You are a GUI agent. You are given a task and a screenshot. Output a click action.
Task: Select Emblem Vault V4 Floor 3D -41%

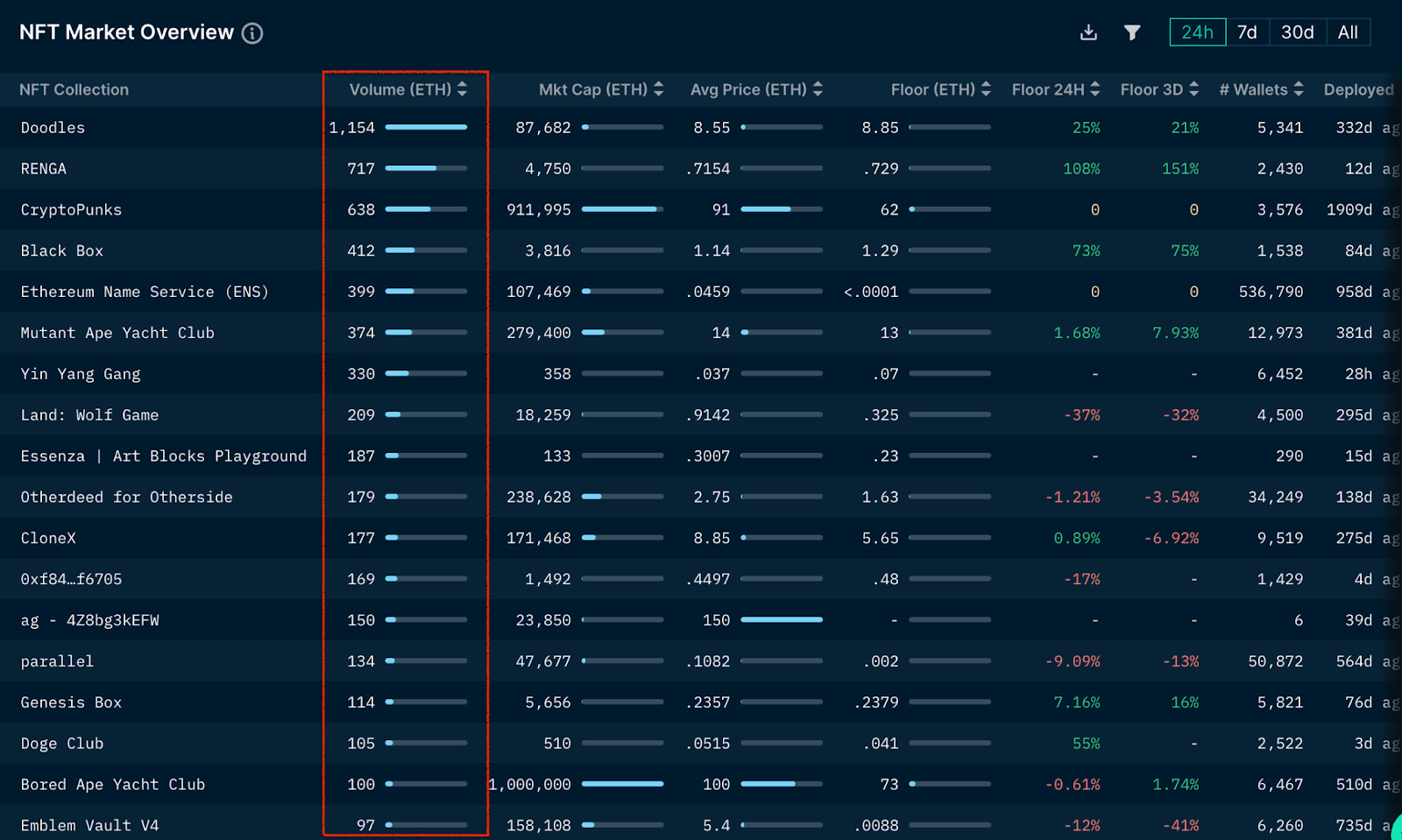tap(1180, 826)
